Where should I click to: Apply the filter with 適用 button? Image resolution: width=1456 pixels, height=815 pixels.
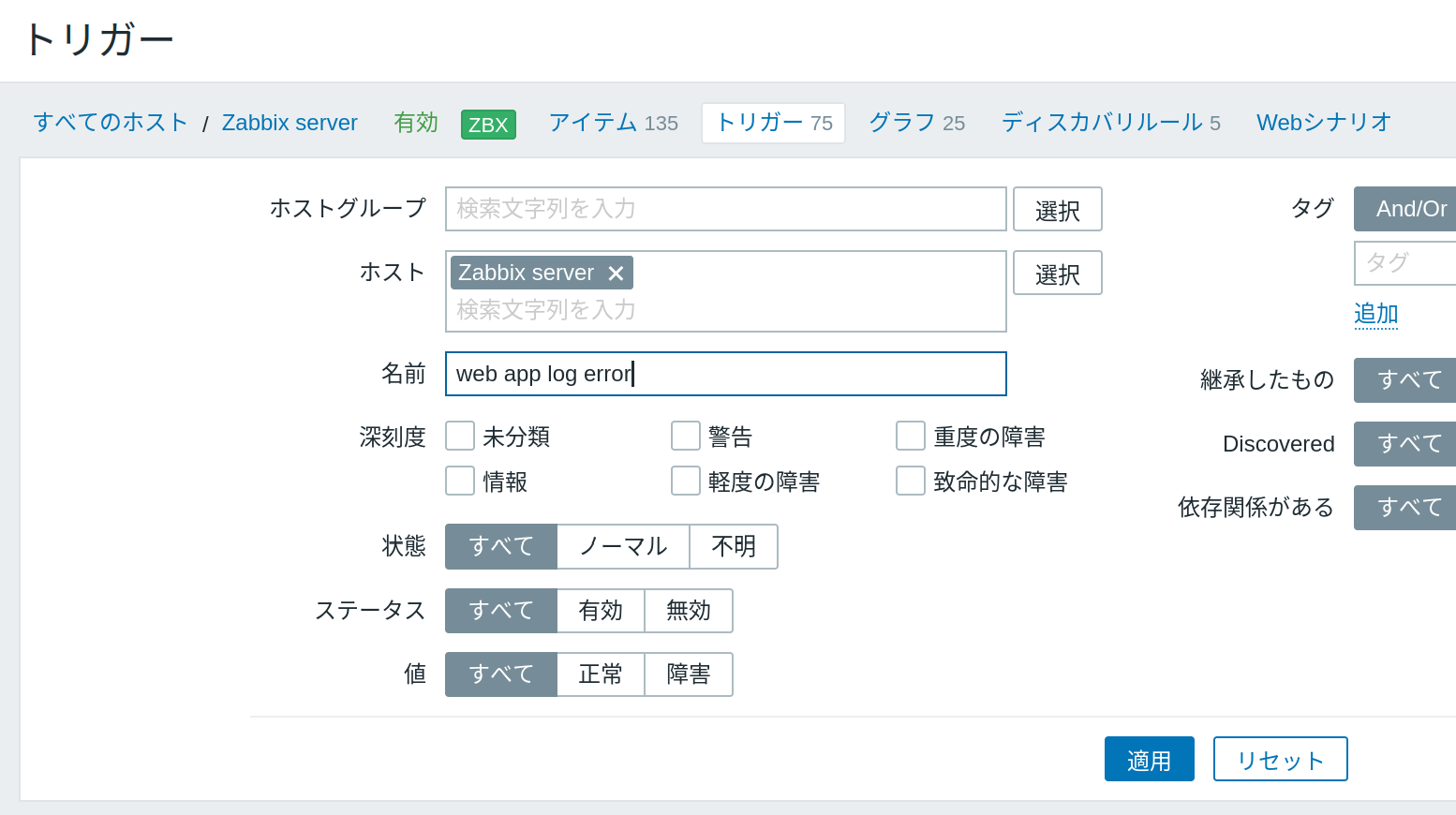pyautogui.click(x=1149, y=759)
